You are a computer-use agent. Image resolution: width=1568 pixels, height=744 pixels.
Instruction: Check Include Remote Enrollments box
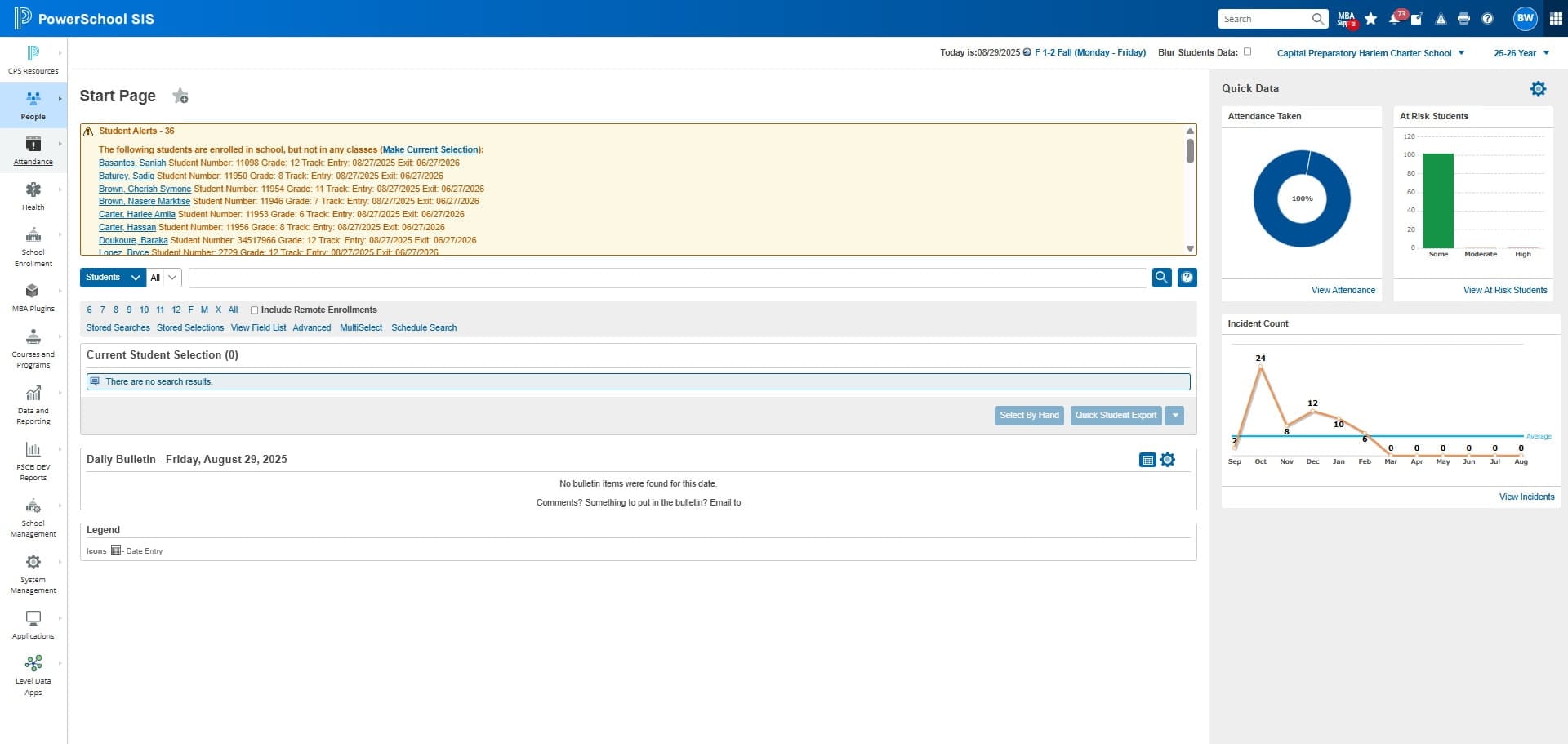coord(254,310)
